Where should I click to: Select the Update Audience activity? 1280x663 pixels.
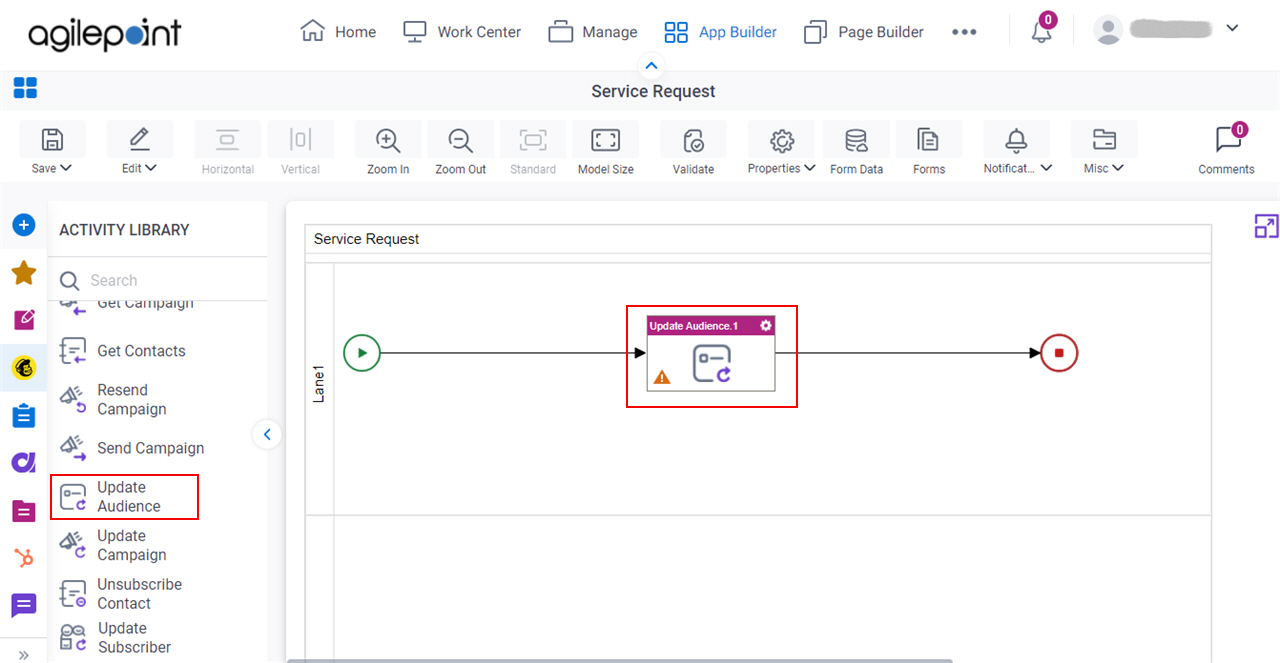click(124, 497)
